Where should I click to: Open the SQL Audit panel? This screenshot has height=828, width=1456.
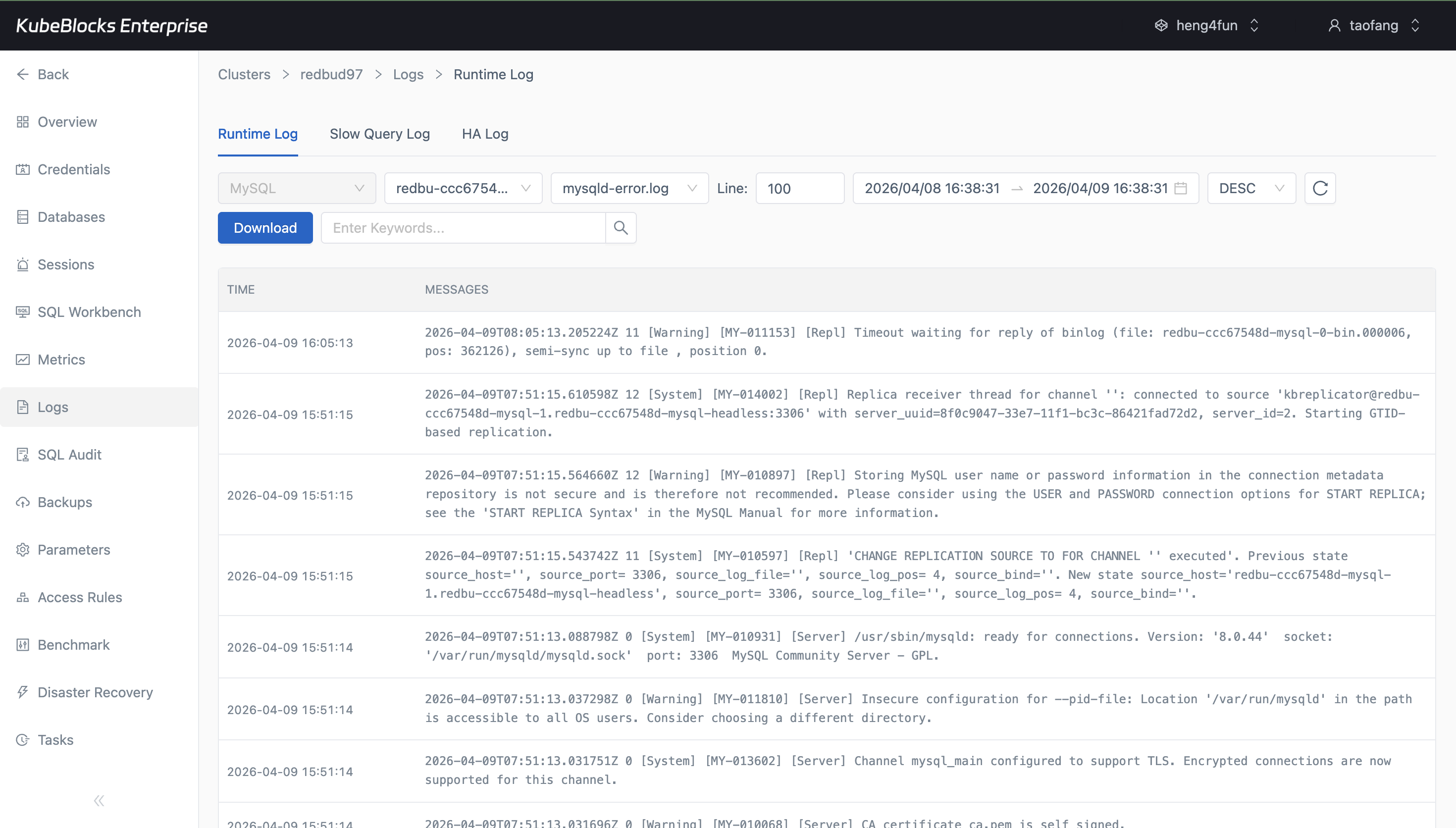(x=69, y=454)
